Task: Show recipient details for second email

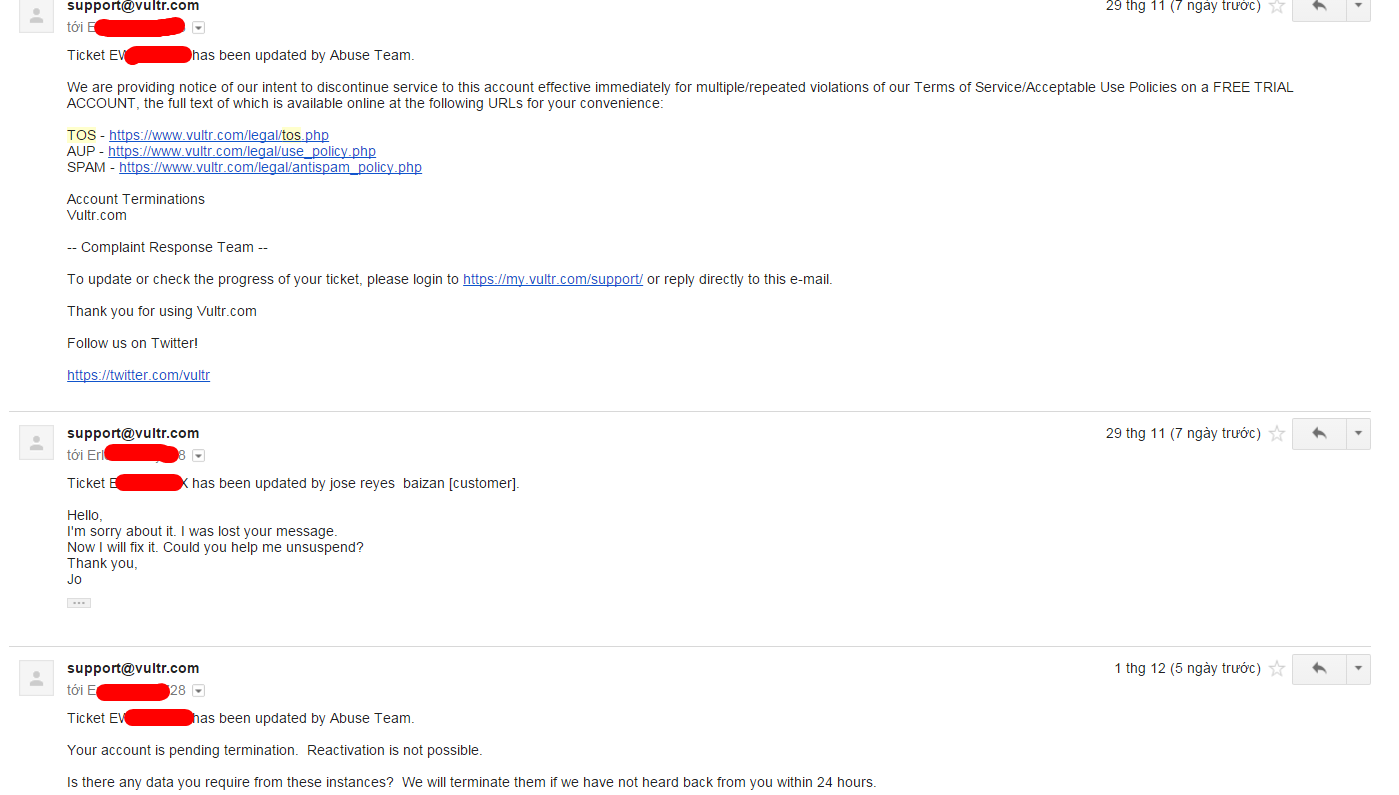Action: tap(198, 456)
